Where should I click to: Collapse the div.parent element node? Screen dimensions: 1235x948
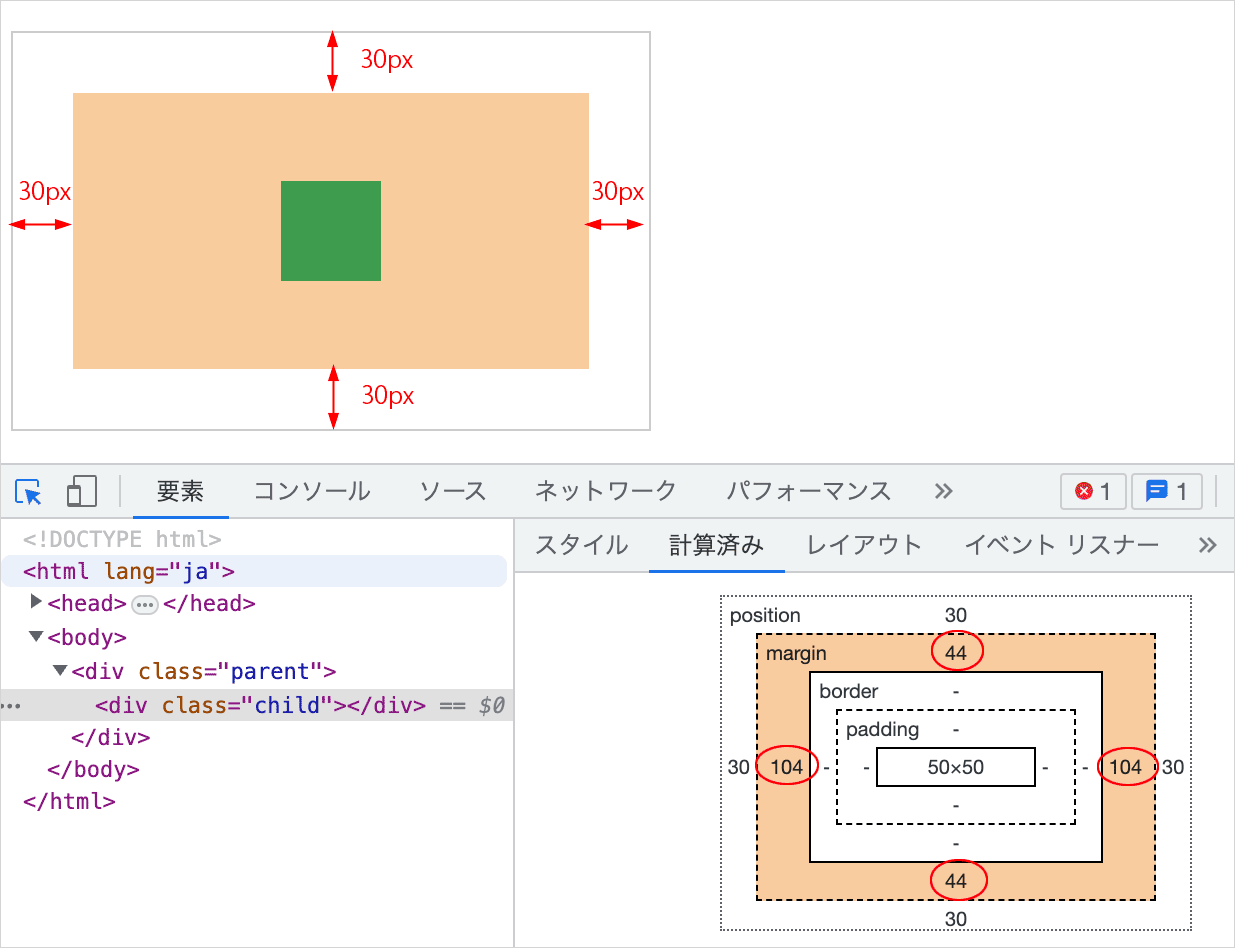60,670
